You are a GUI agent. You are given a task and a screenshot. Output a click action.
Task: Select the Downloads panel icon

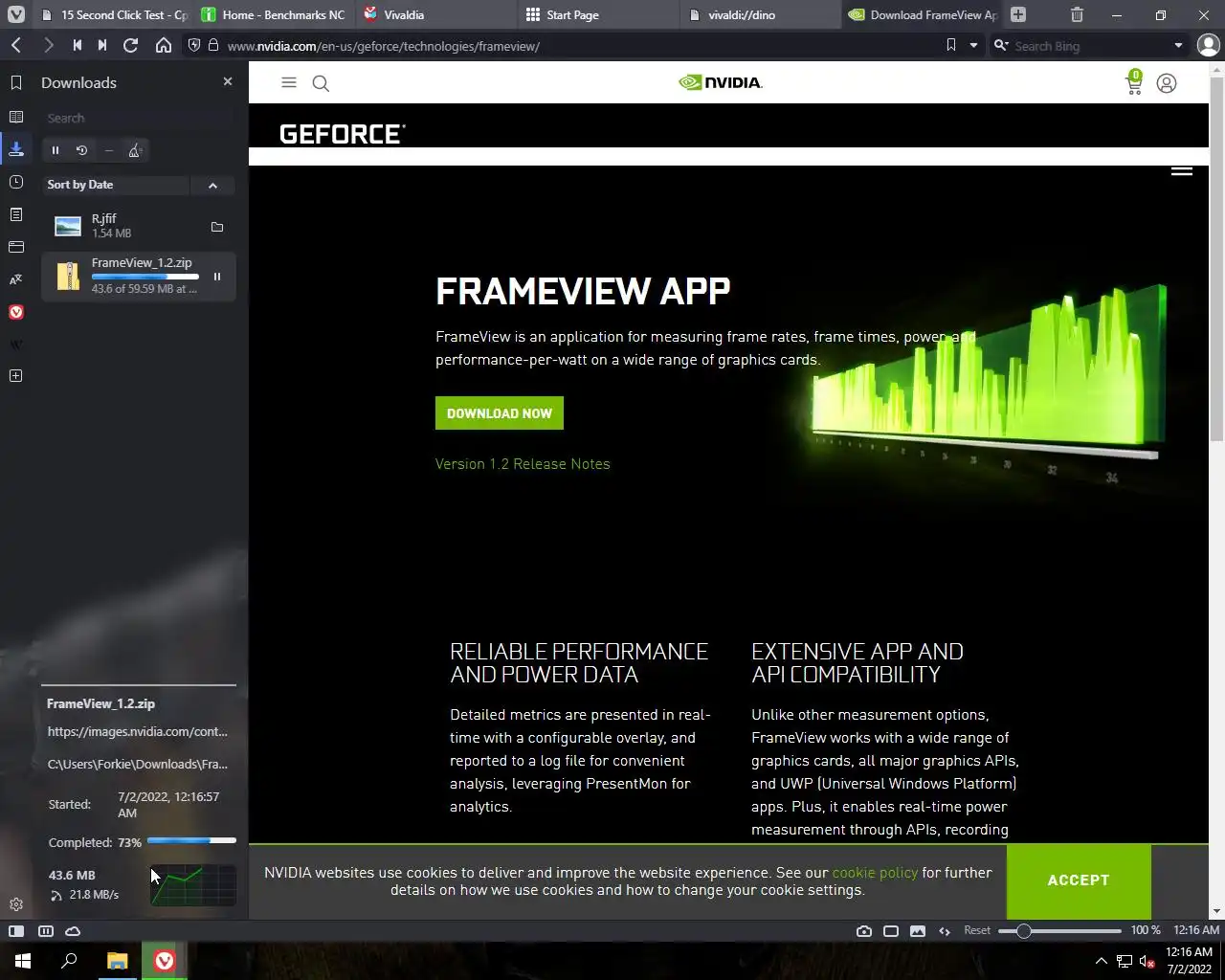(16, 149)
